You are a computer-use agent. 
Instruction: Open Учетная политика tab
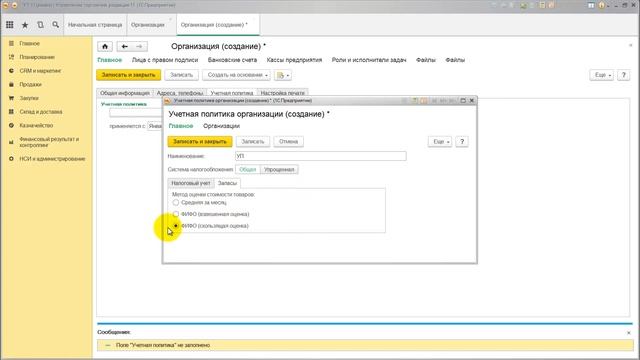coord(232,93)
